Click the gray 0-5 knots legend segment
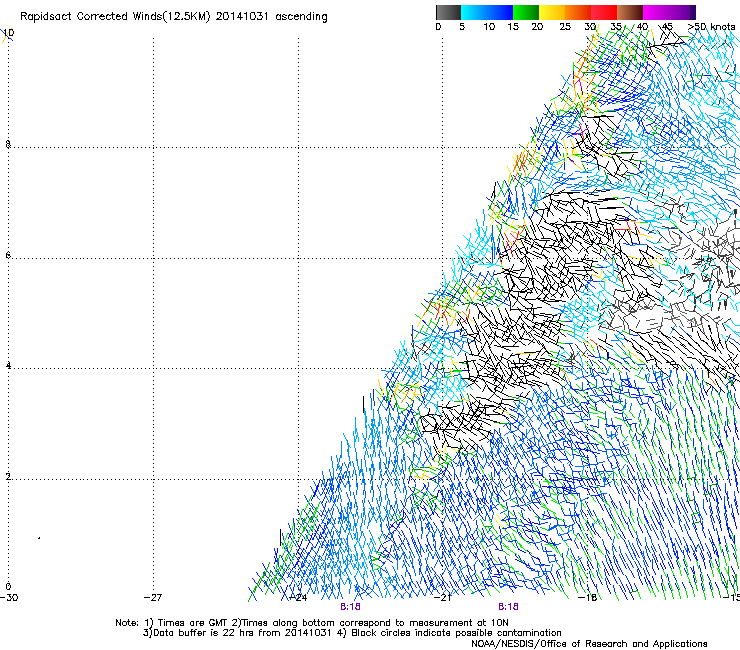Viewport: 740px width, 650px height. point(448,12)
